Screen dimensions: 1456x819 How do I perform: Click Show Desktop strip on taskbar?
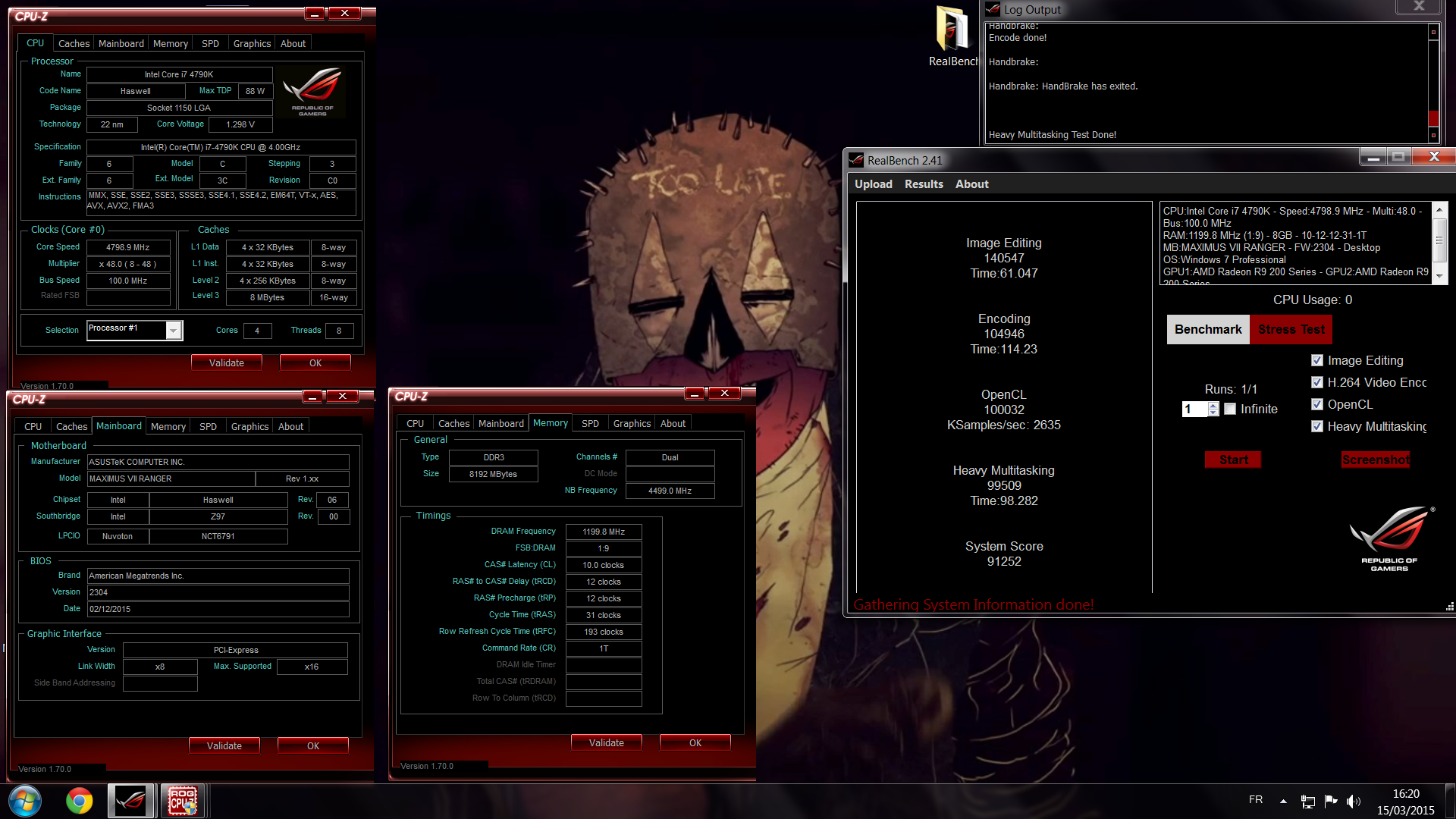point(1449,802)
